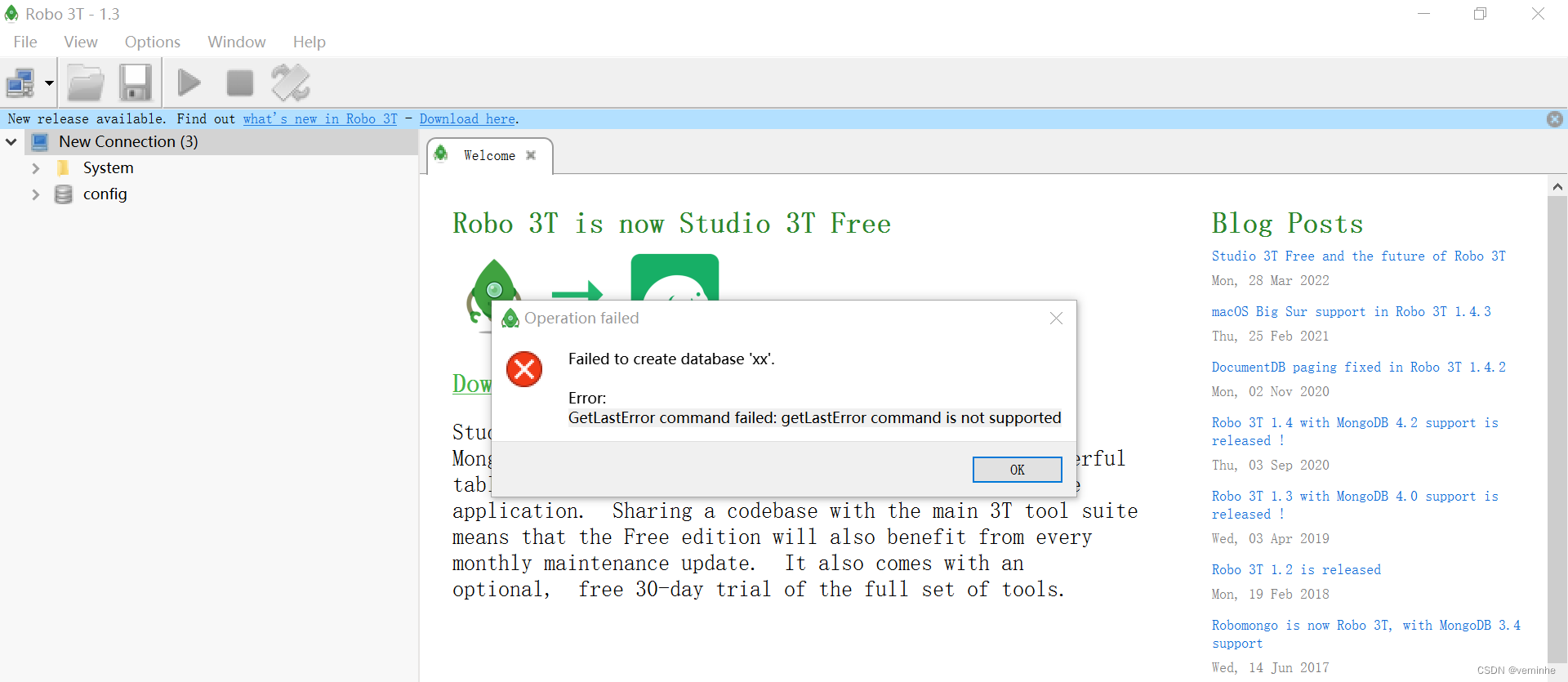Expand the config database node

(35, 194)
